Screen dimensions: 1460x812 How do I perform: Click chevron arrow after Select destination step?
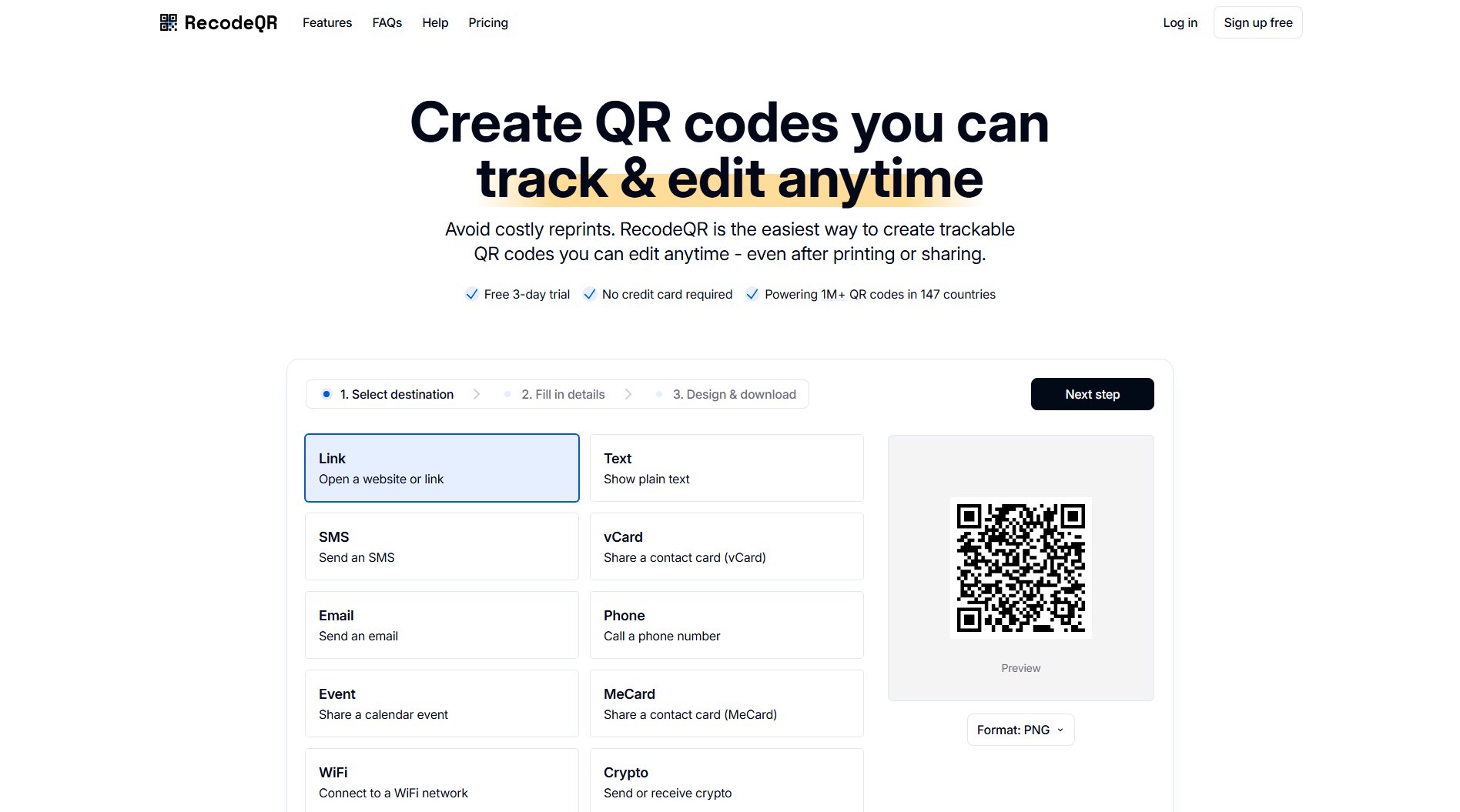pos(477,394)
